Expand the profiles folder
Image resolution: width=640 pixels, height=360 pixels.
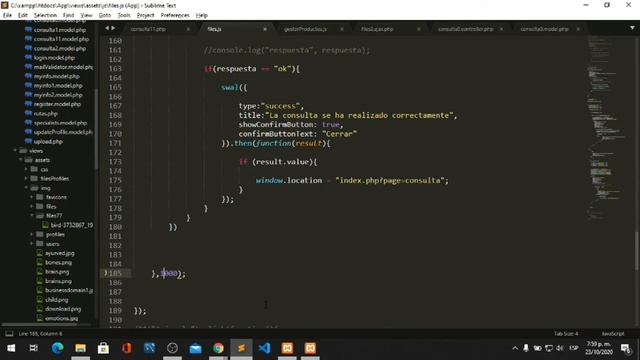[x=32, y=234]
